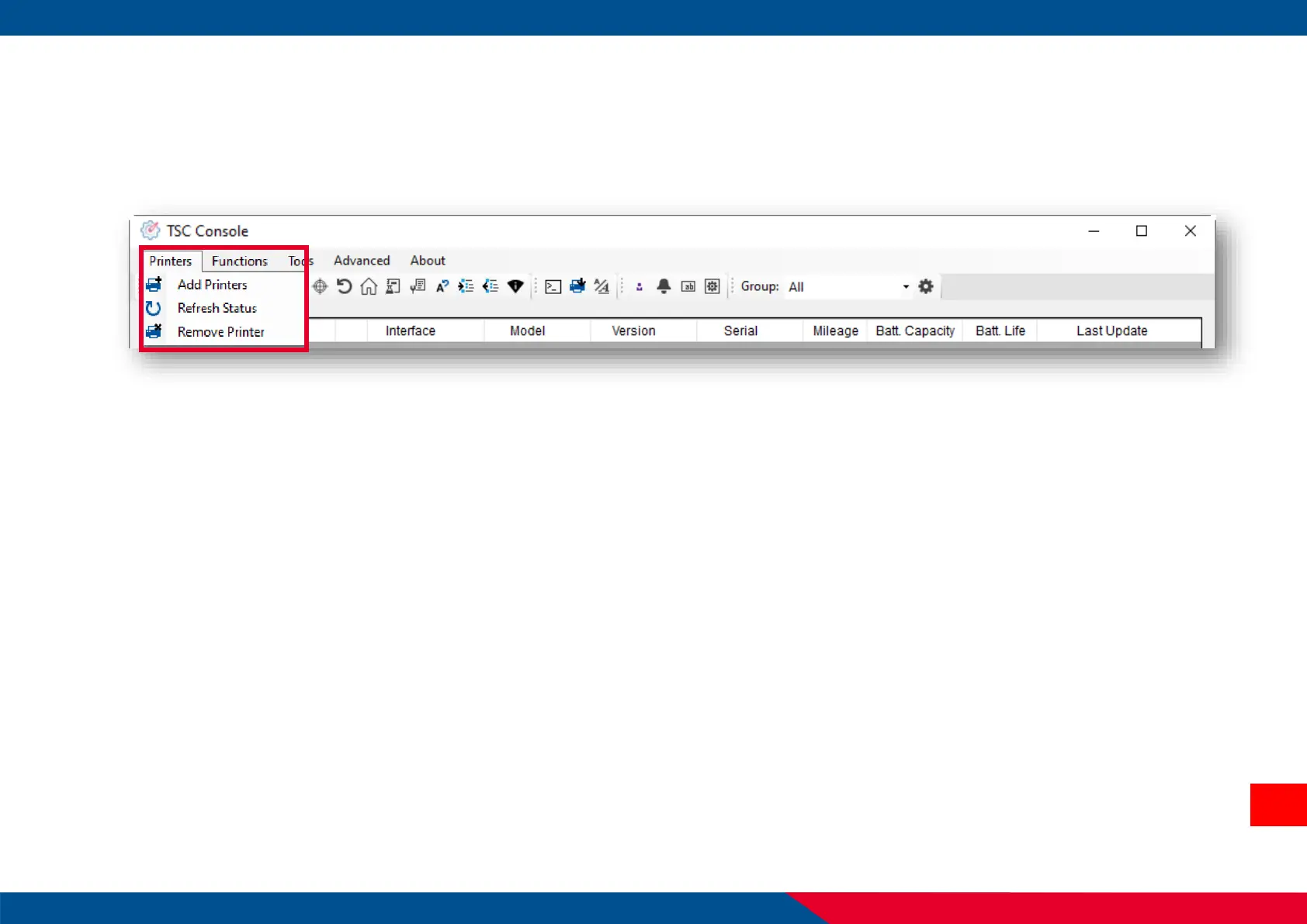This screenshot has width=1307, height=924.
Task: Click the home toolbar icon
Action: pyautogui.click(x=369, y=286)
